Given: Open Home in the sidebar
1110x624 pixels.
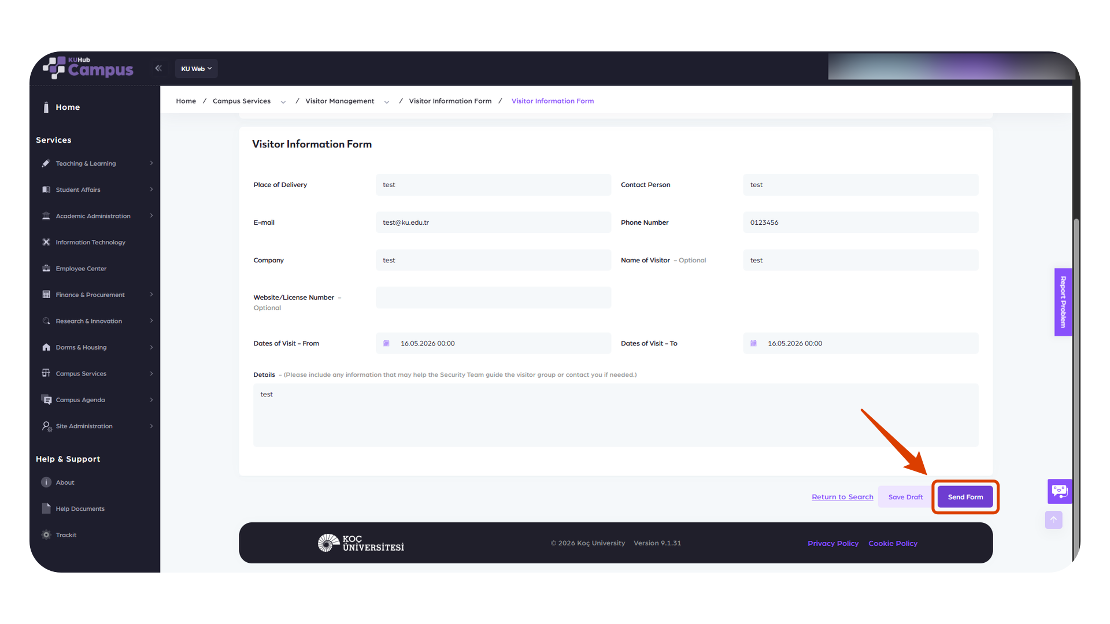Looking at the screenshot, I should pyautogui.click(x=68, y=108).
